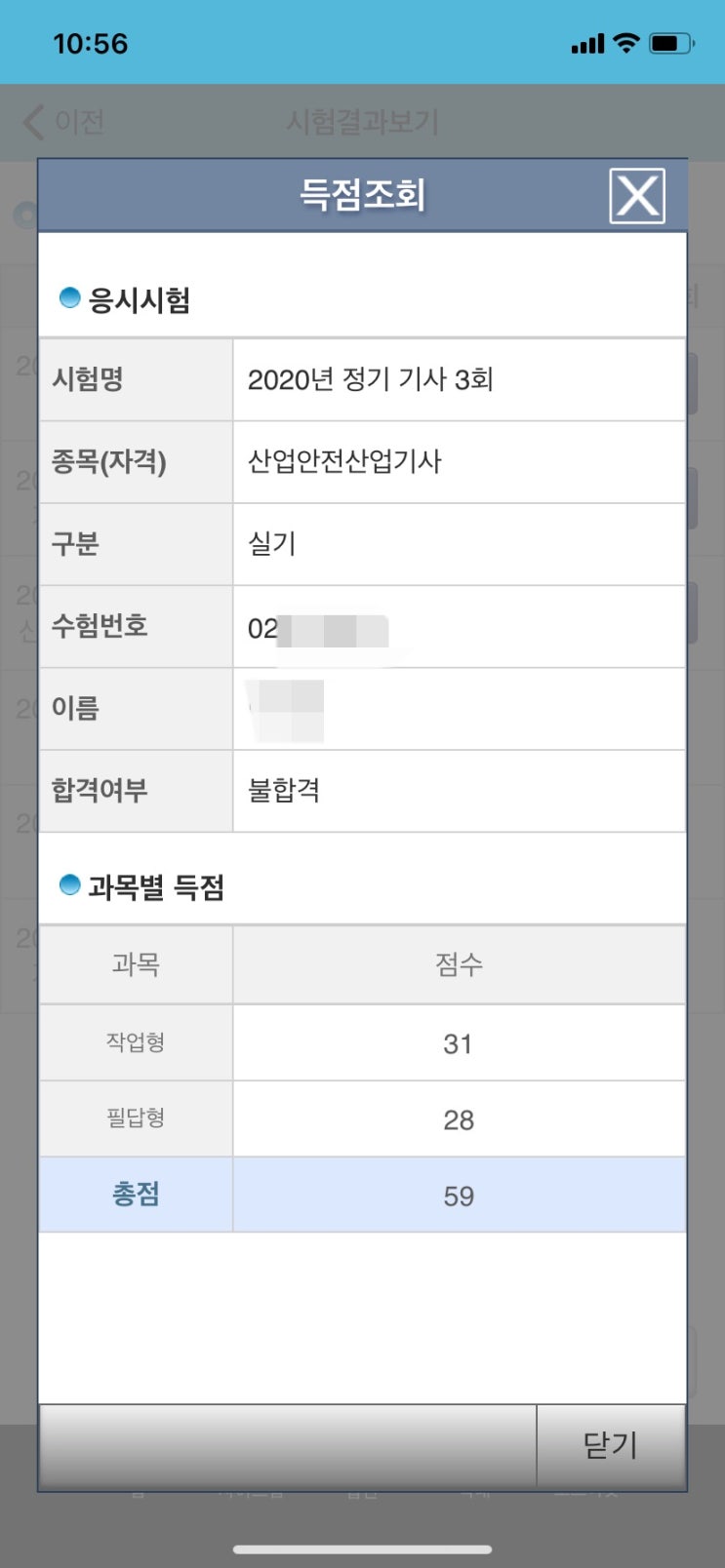Image resolution: width=725 pixels, height=1568 pixels.
Task: Tap the exam name 2020년 정기 기사 3회
Action: 371,379
